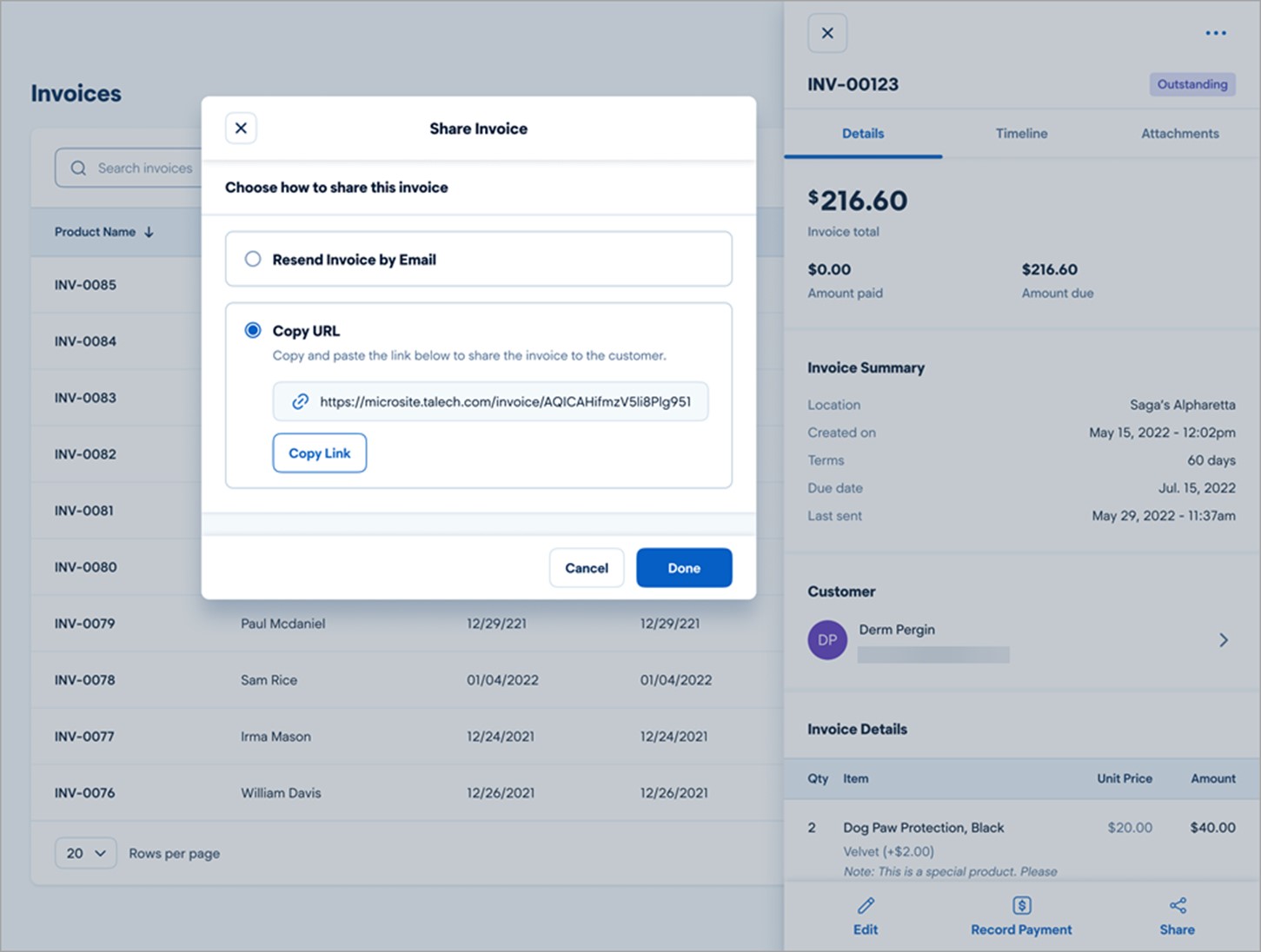
Task: Click the Outstanding status badge
Action: pos(1192,84)
